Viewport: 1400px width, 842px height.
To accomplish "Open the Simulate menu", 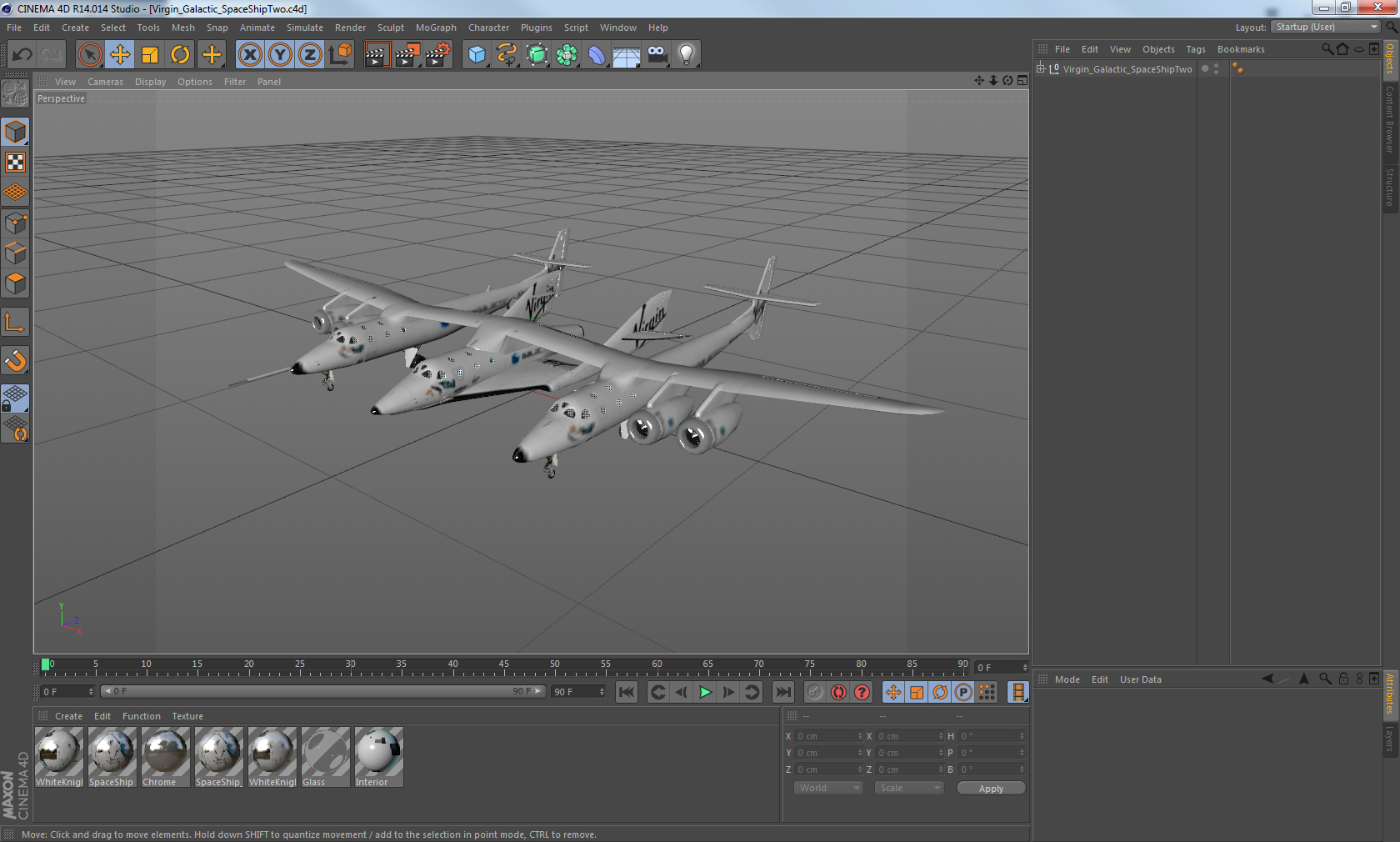I will tap(305, 28).
